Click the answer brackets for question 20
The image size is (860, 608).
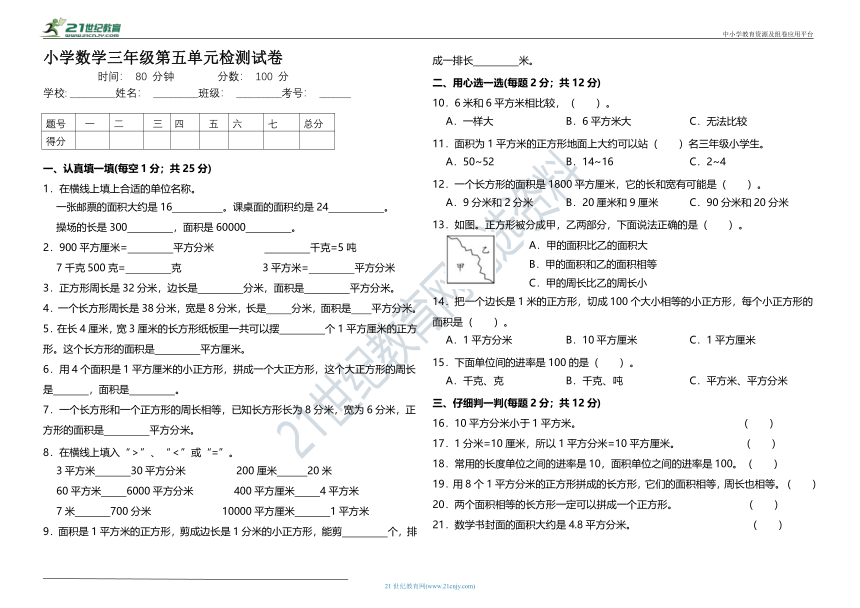pos(763,504)
